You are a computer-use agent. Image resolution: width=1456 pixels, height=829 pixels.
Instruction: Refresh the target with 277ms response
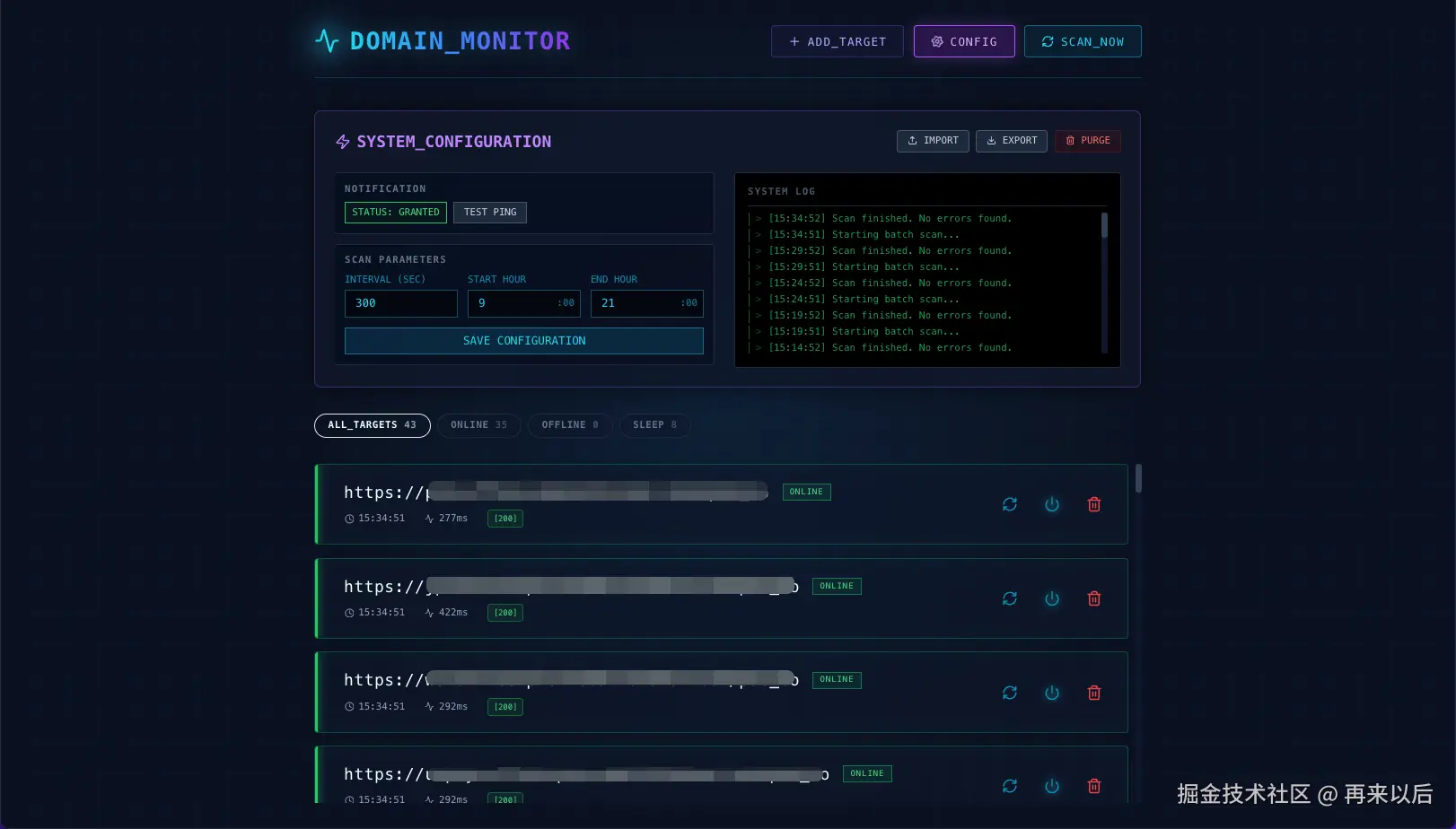coord(1010,504)
